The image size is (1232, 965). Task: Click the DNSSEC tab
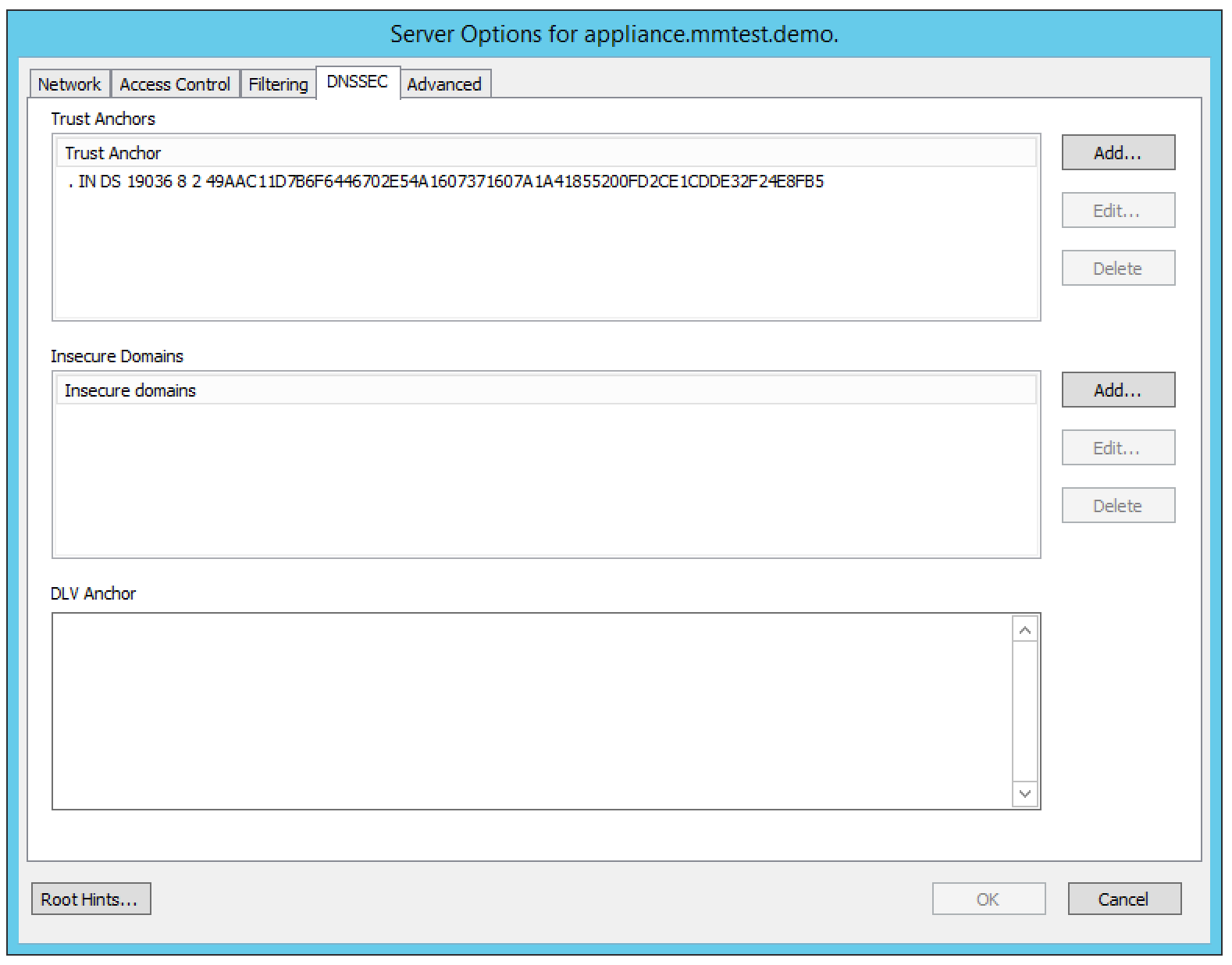358,82
